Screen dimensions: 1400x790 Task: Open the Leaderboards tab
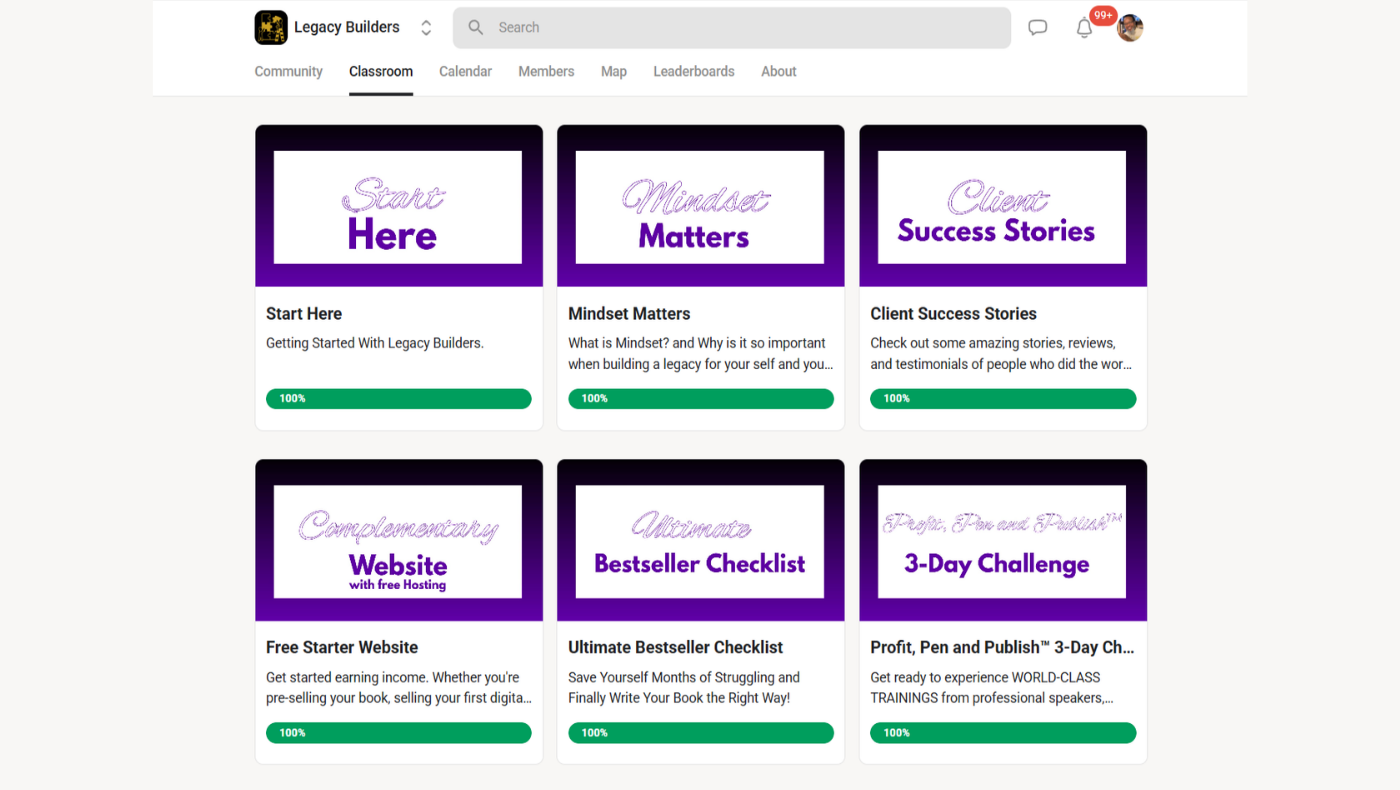click(x=694, y=72)
